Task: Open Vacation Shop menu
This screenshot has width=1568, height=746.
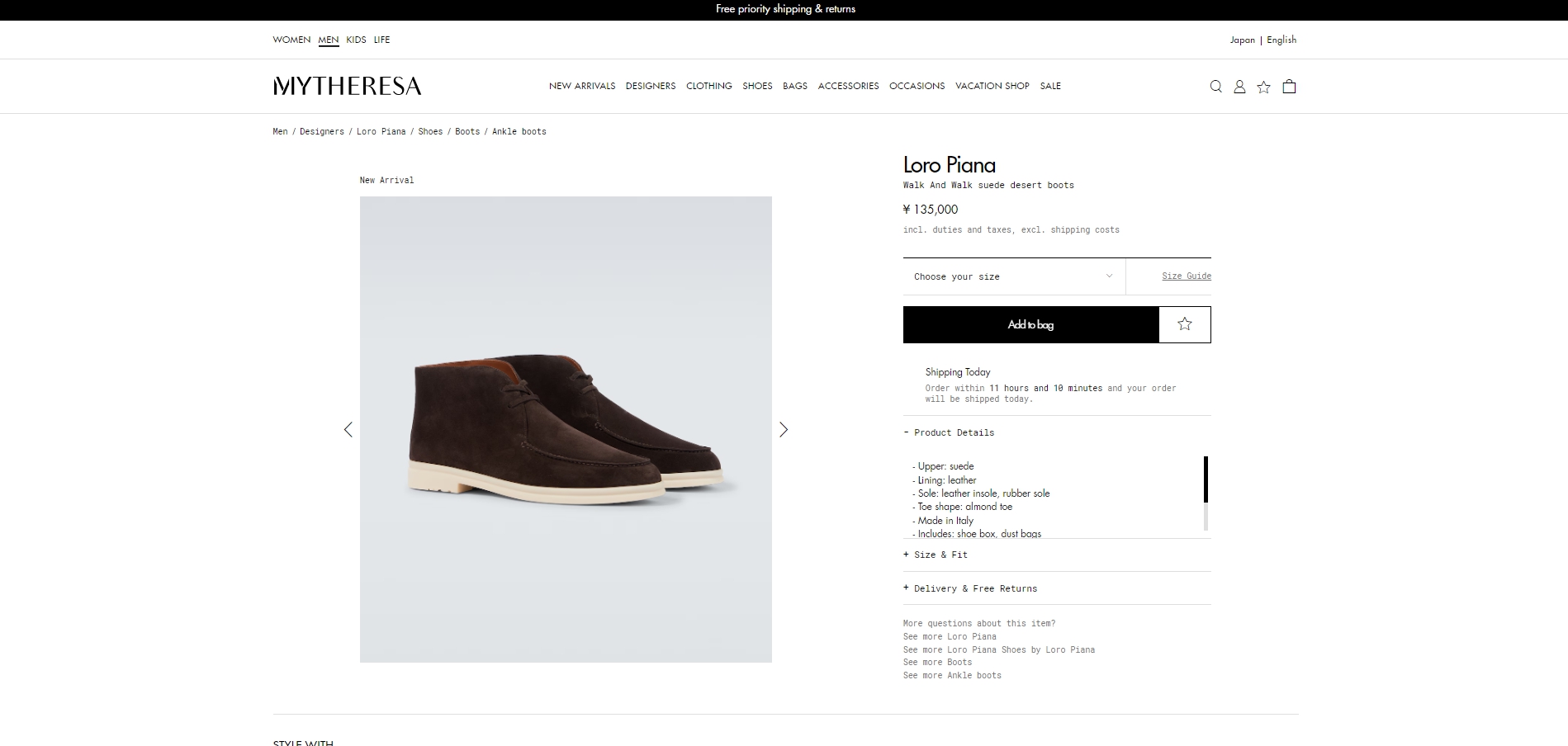Action: click(992, 86)
